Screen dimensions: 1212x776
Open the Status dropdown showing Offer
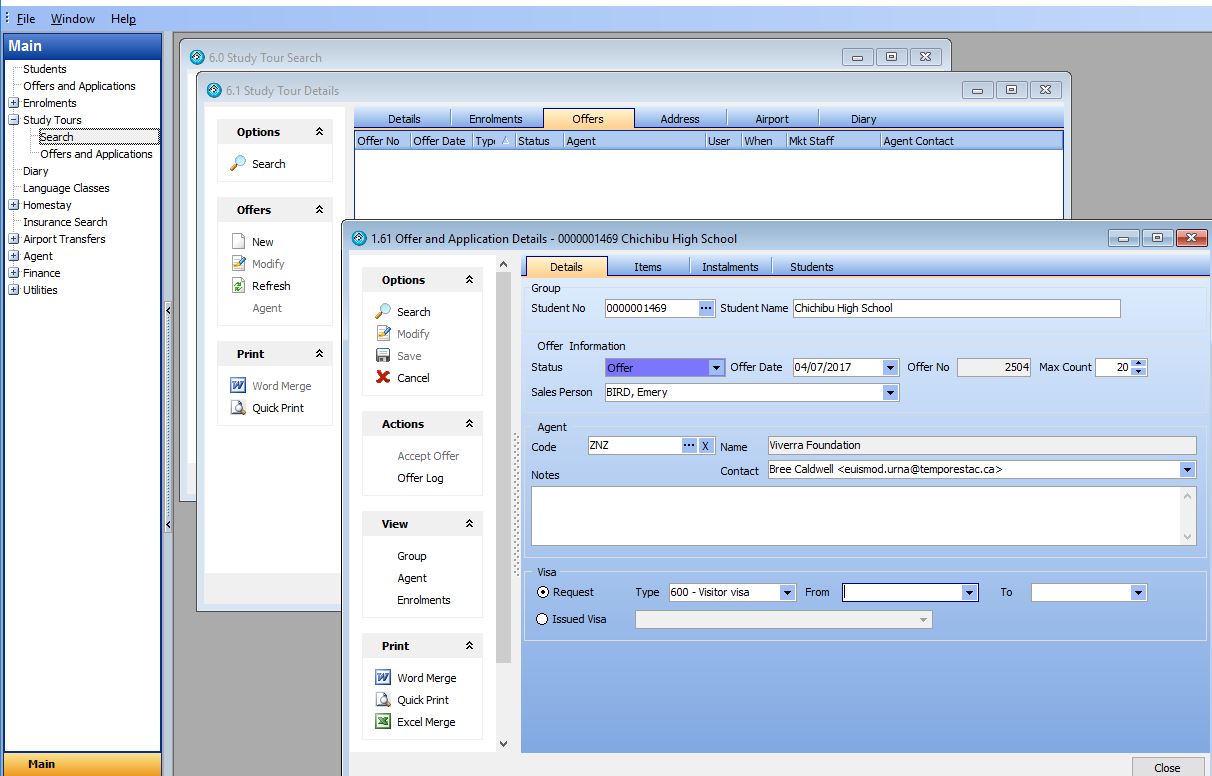[716, 368]
